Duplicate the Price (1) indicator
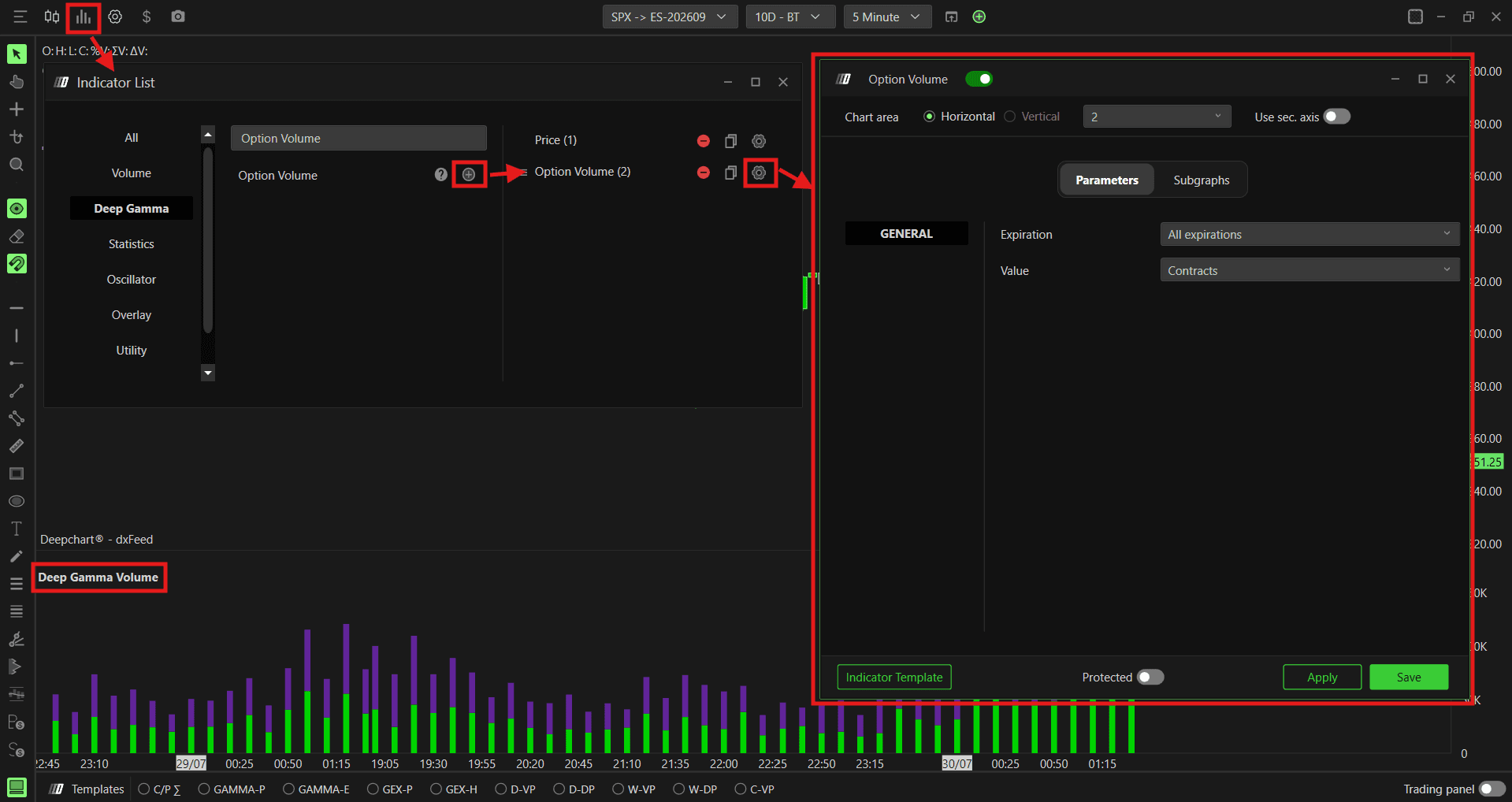 731,141
